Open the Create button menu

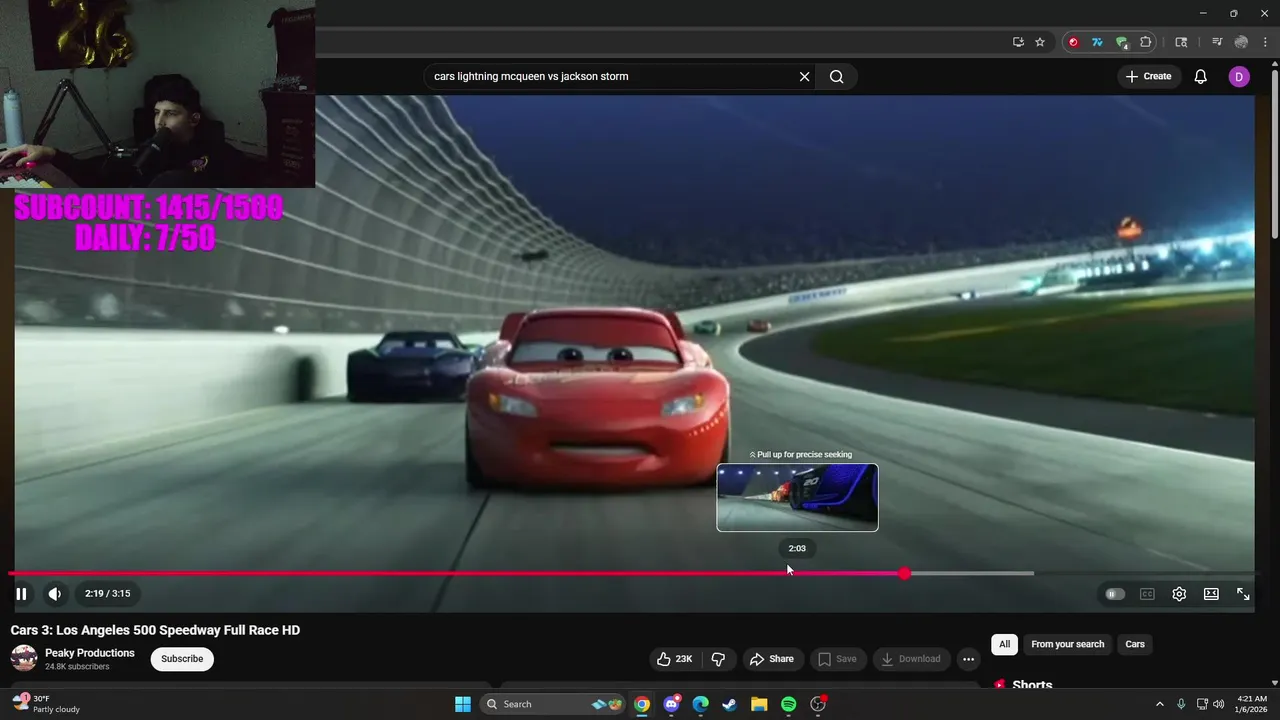tap(1148, 77)
